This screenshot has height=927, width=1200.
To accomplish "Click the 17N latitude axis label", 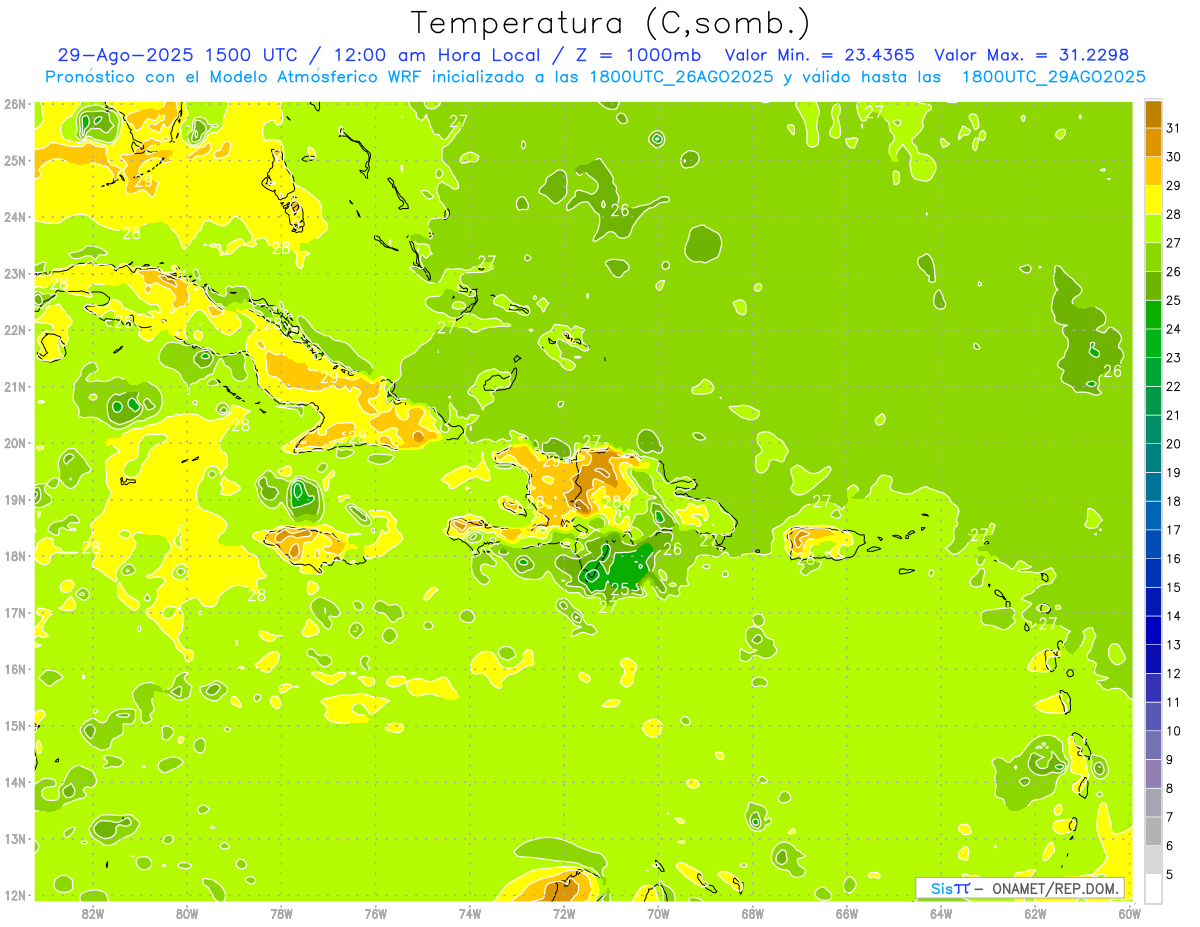I will pyautogui.click(x=14, y=612).
